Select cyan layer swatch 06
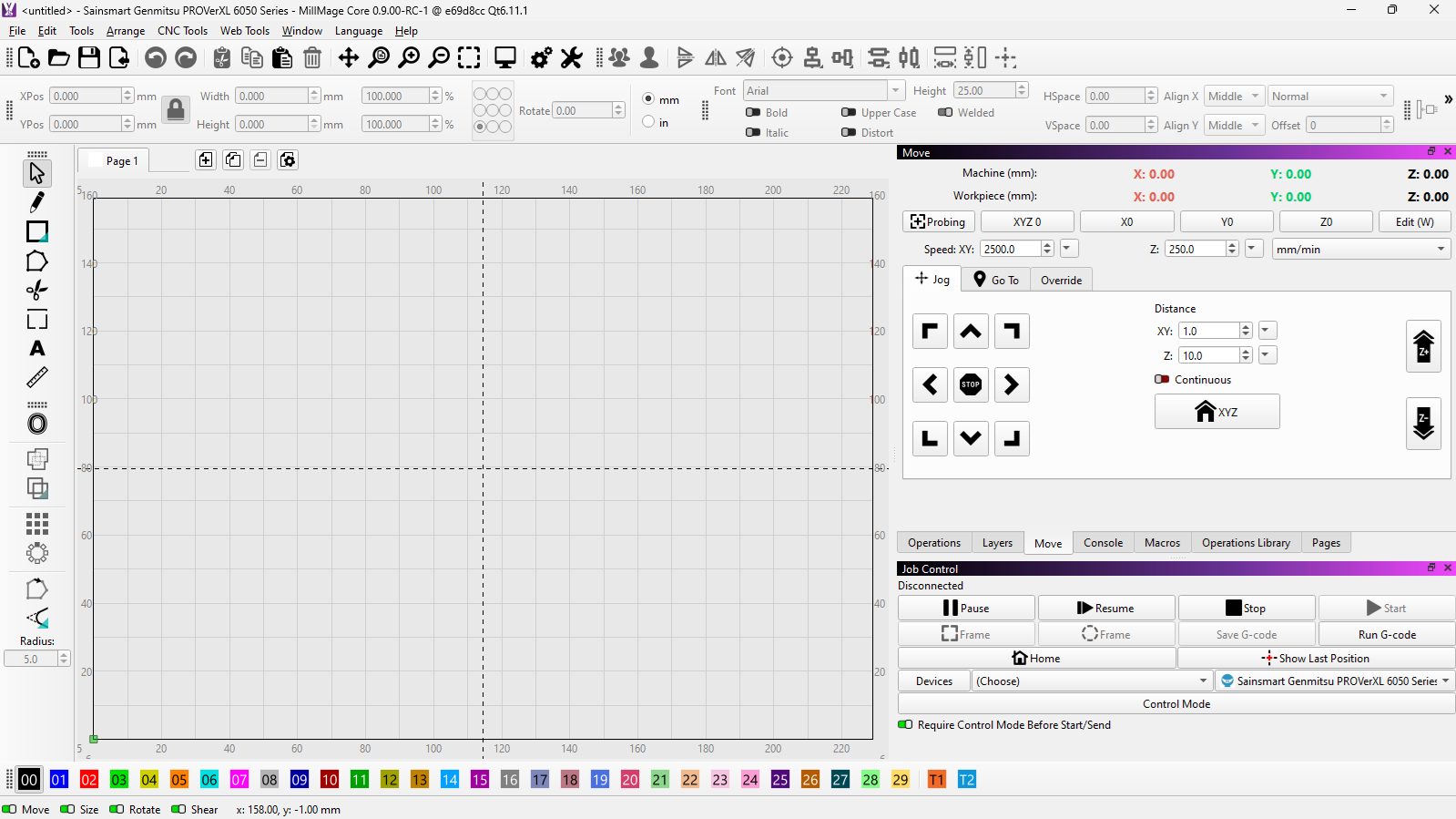Viewport: 1456px width, 819px height. click(209, 780)
